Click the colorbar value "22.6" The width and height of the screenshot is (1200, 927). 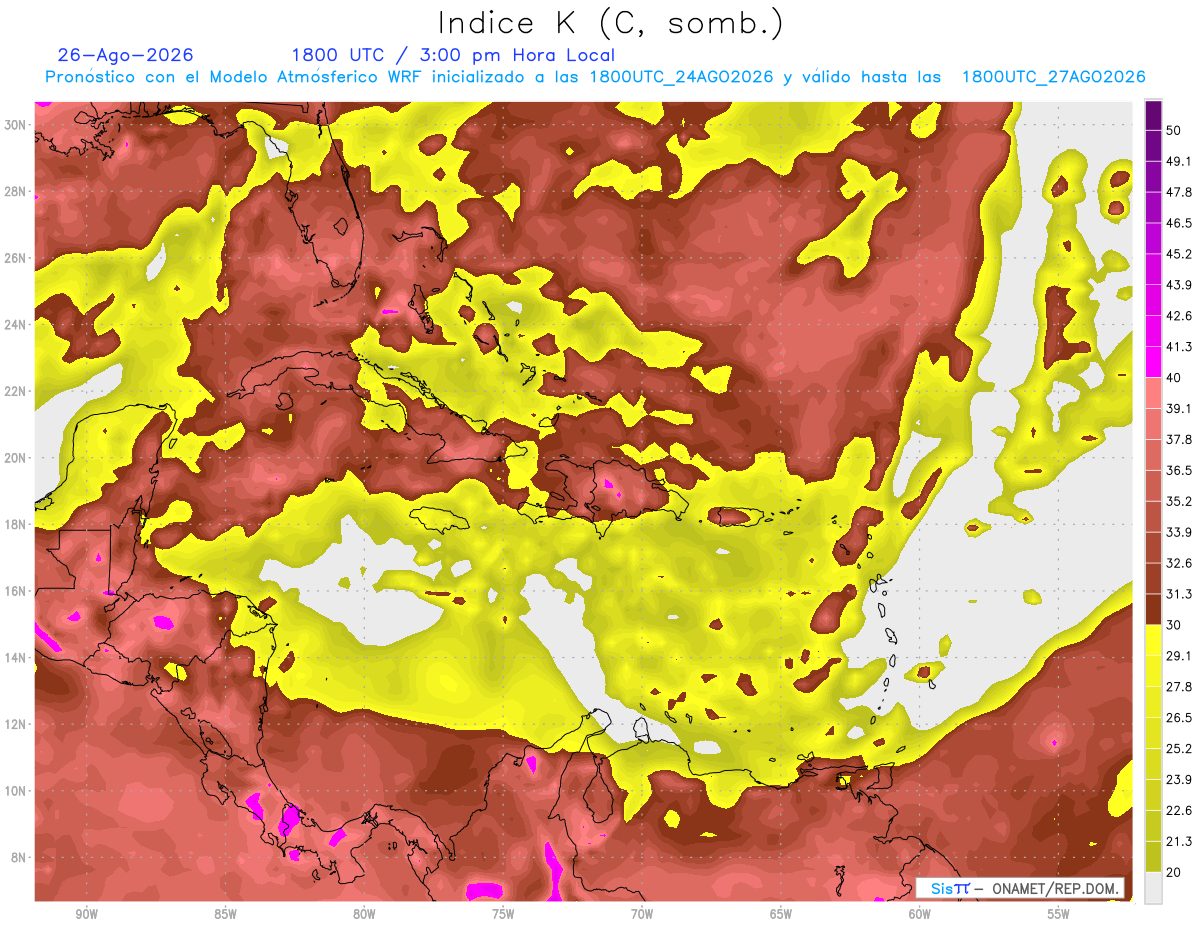[1179, 811]
